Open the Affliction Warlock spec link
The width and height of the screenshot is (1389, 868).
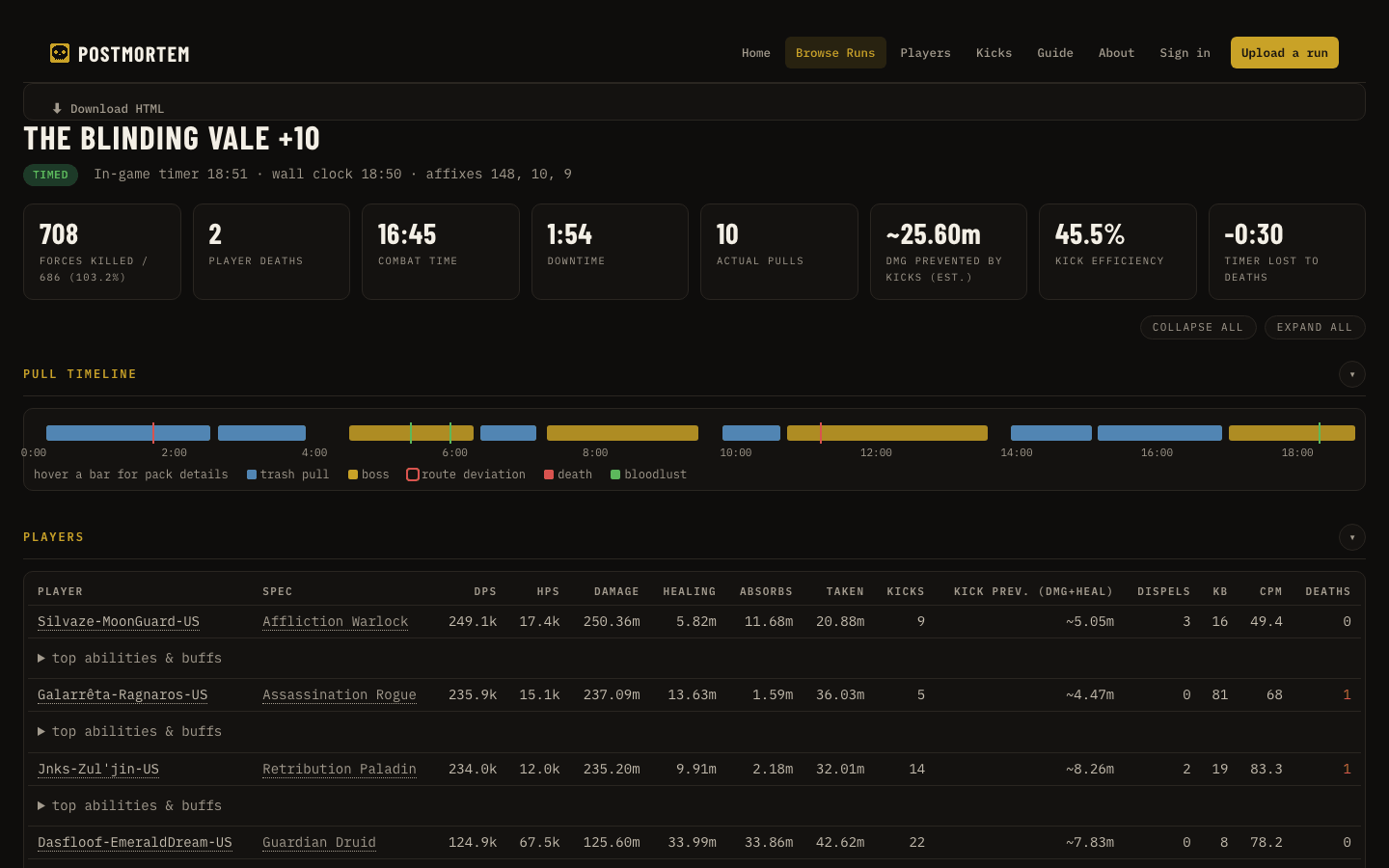[335, 621]
